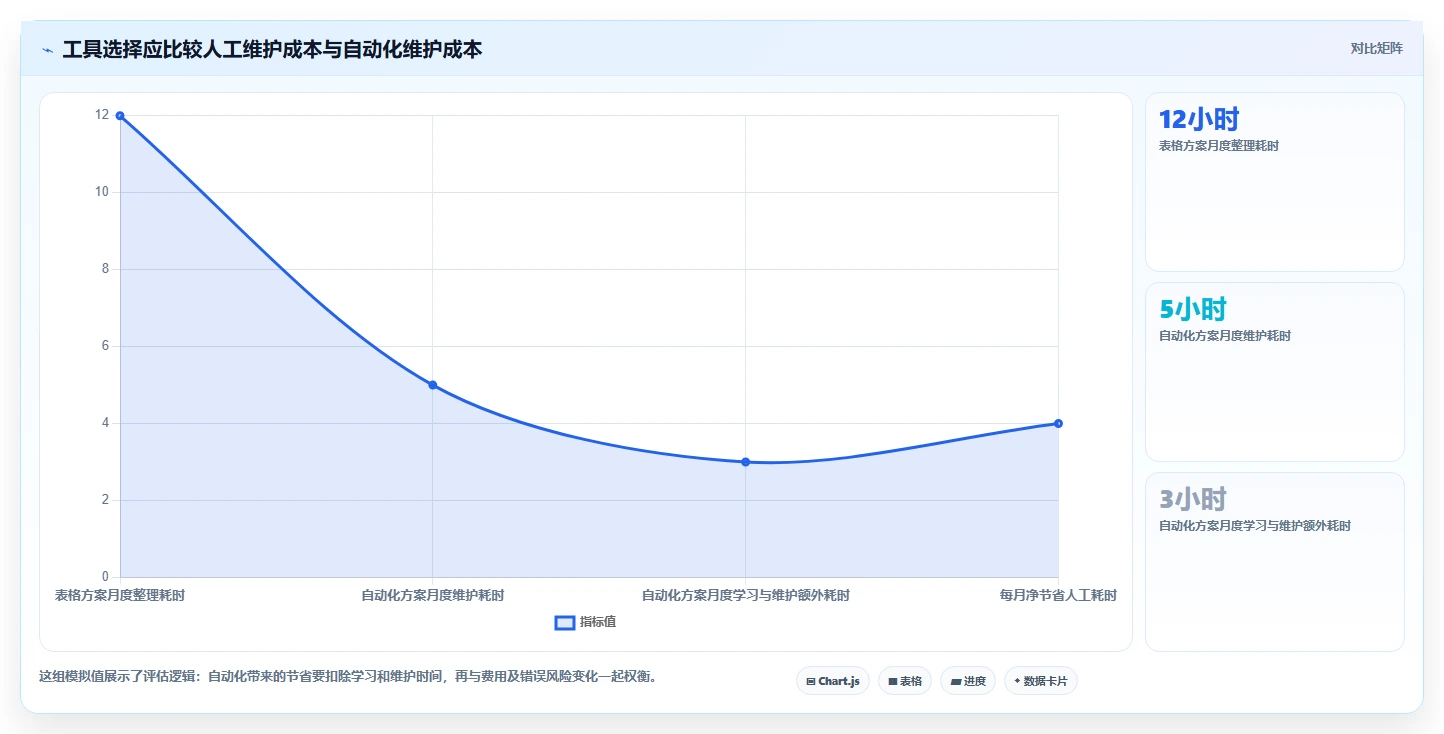Open the 3小时 stat card
The image size is (1444, 734).
point(1275,562)
